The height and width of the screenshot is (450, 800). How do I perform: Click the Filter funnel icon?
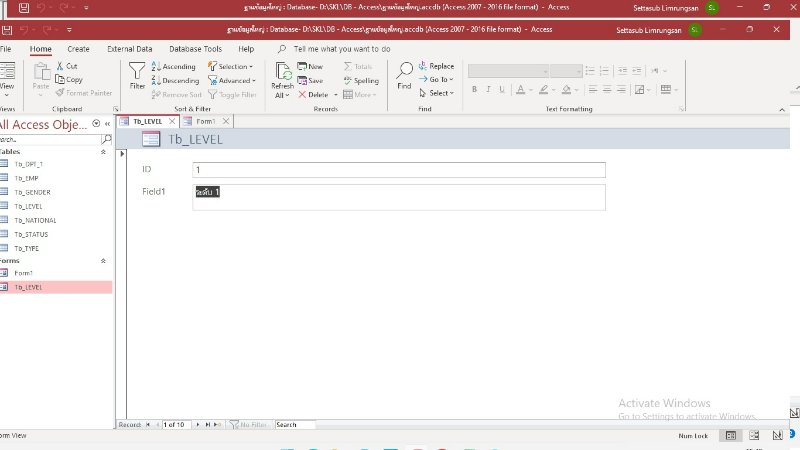pos(137,75)
